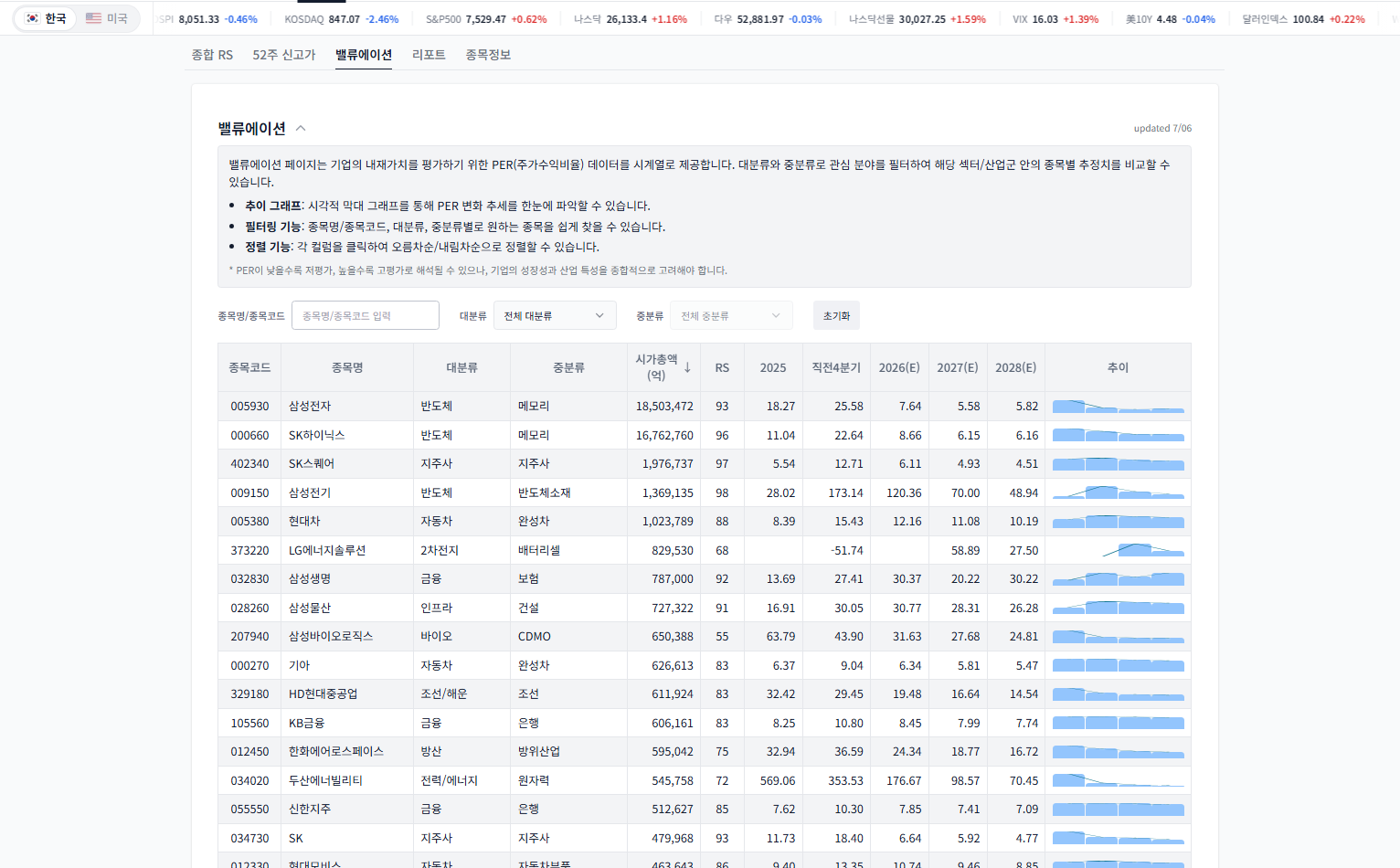1400x868 pixels.
Task: Open the 전체 중분류 dropdown
Action: [731, 315]
